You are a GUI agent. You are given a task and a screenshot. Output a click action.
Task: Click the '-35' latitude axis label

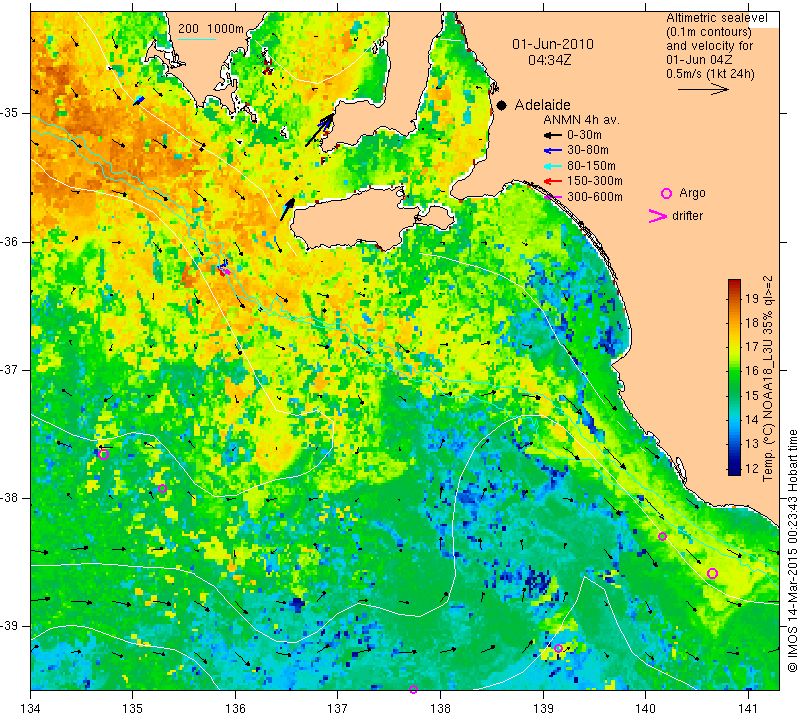pos(10,112)
